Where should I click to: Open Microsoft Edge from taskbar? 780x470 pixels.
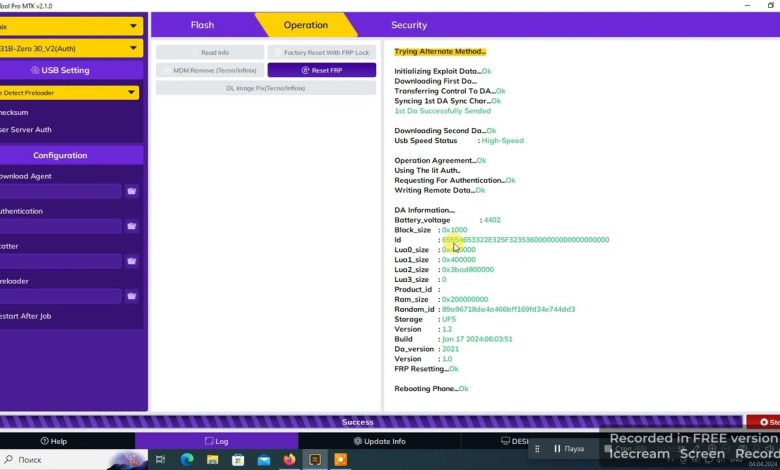point(187,460)
